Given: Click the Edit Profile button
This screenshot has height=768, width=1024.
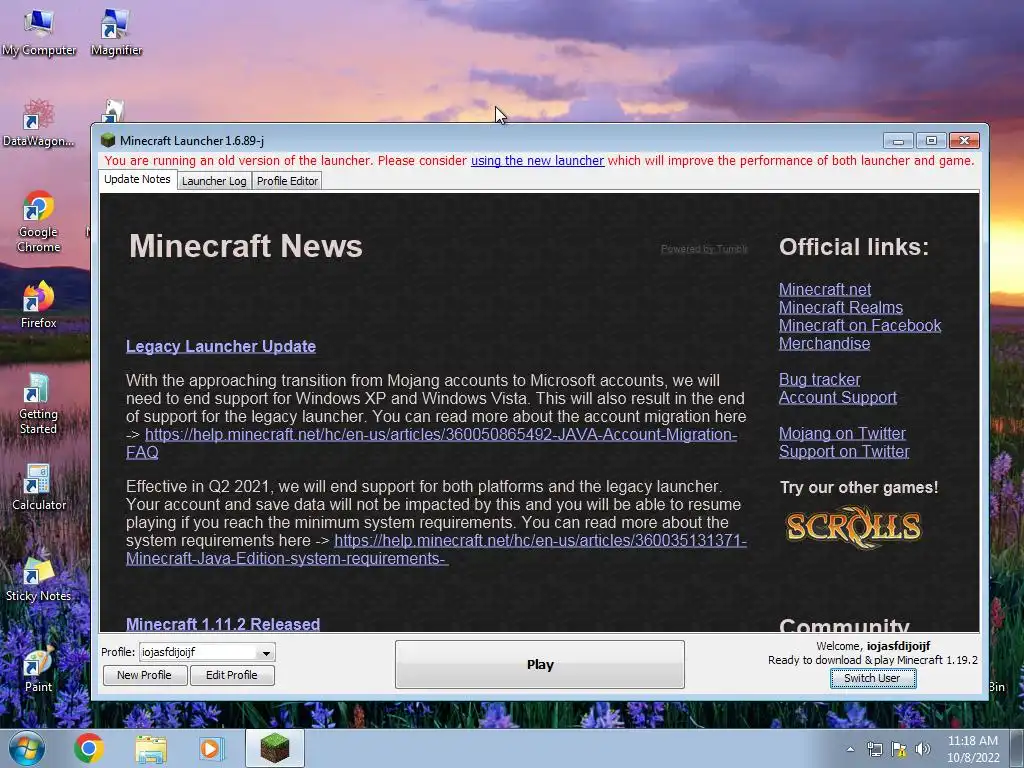Looking at the screenshot, I should click(232, 675).
